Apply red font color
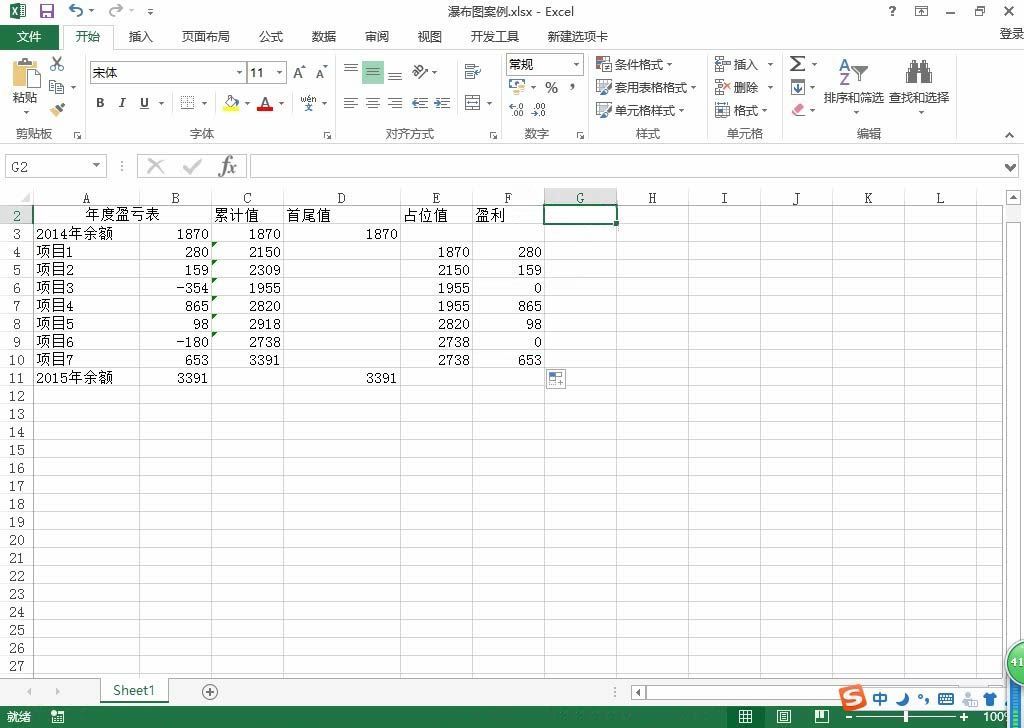1024x728 pixels. click(264, 103)
